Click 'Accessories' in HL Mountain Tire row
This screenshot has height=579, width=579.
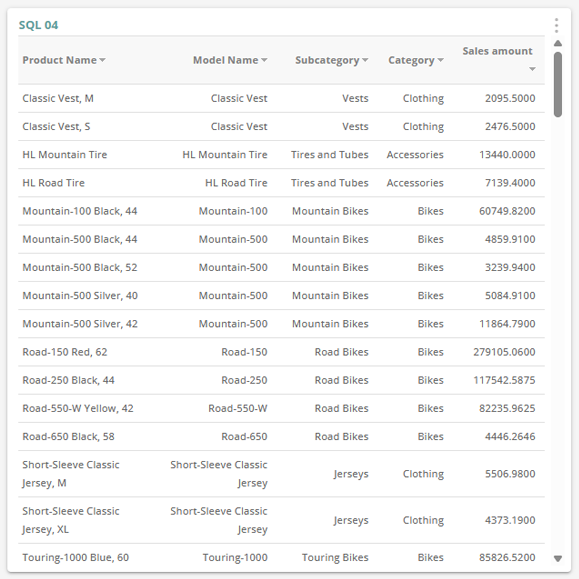[x=415, y=155]
